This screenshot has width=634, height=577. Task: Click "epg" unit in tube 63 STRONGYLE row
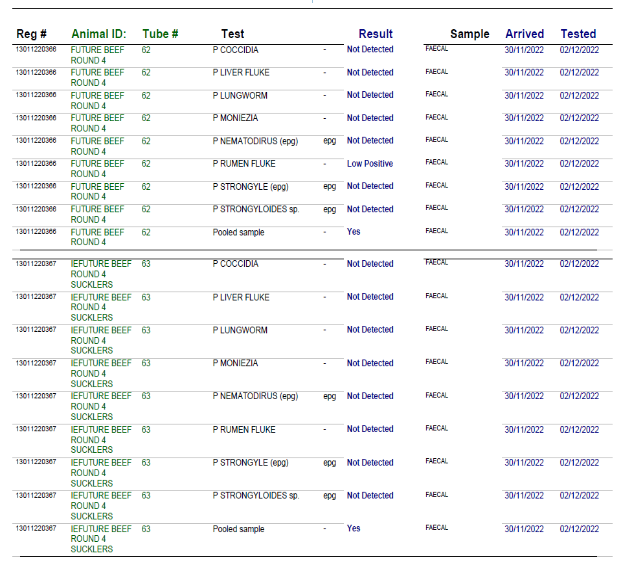pyautogui.click(x=330, y=463)
